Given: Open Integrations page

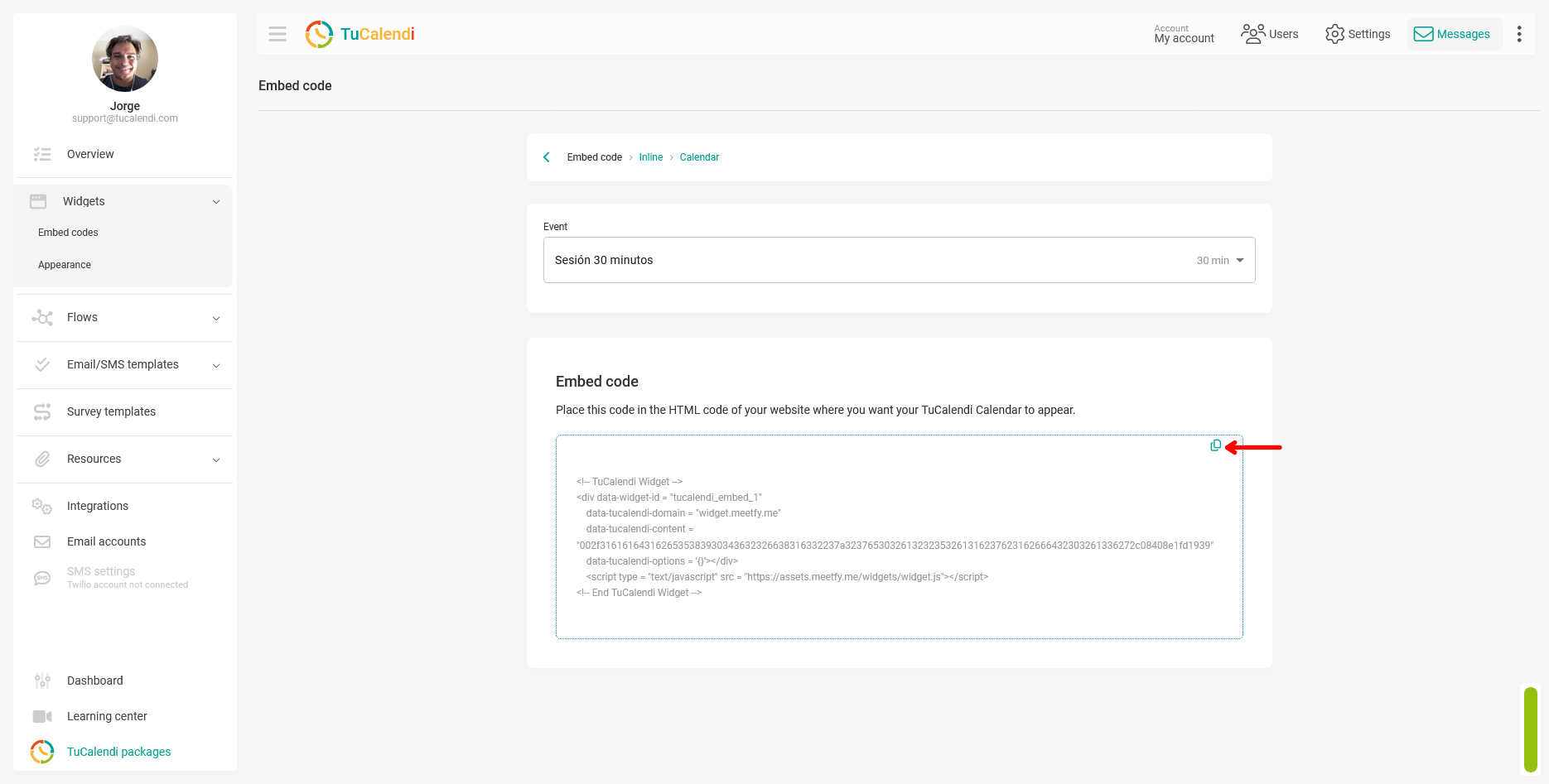Looking at the screenshot, I should 98,506.
